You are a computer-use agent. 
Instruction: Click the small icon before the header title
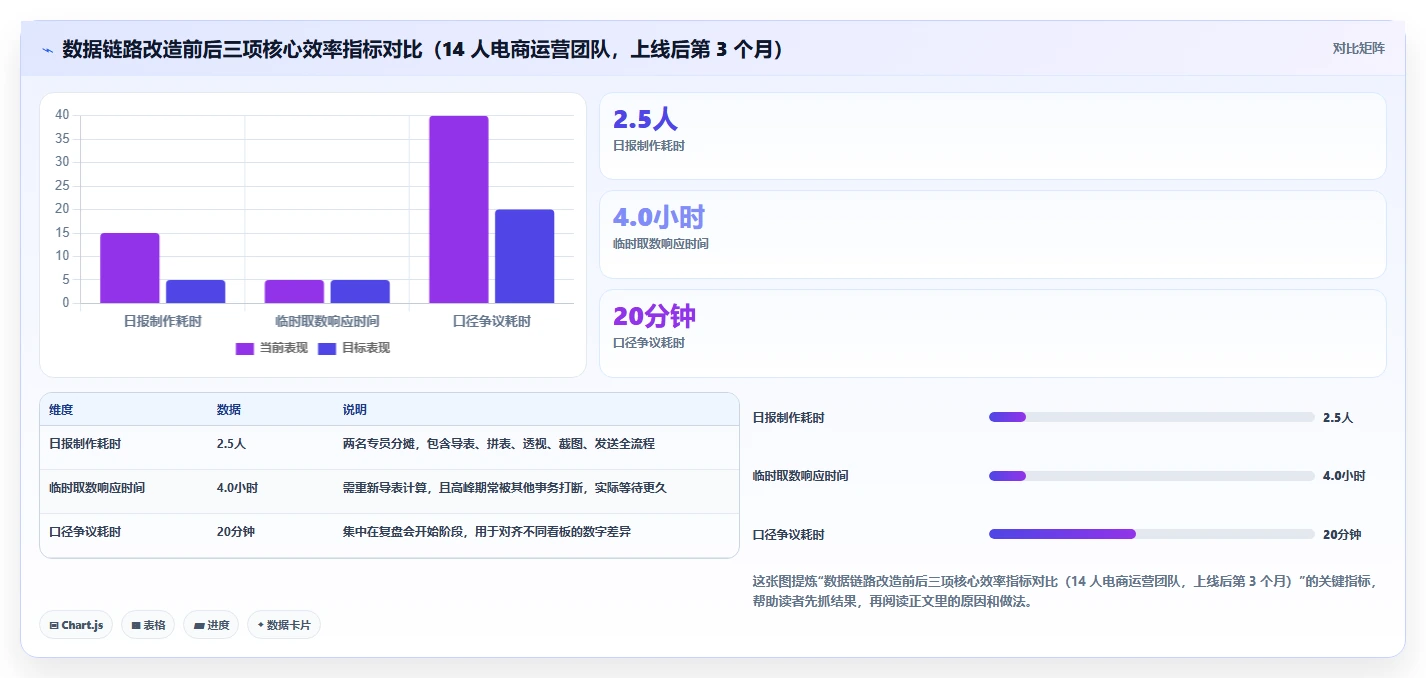click(47, 49)
